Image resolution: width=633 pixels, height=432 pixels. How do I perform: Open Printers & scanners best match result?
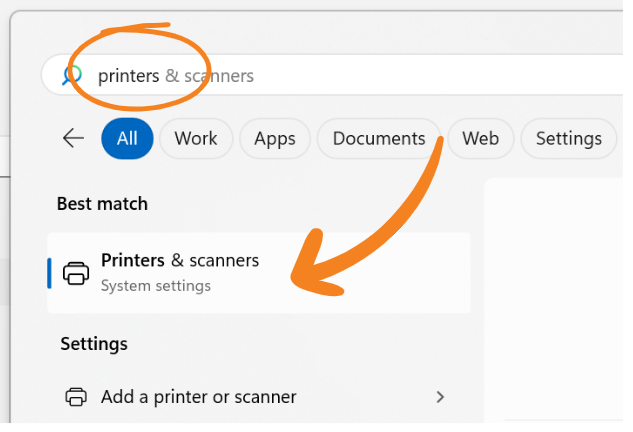click(259, 273)
